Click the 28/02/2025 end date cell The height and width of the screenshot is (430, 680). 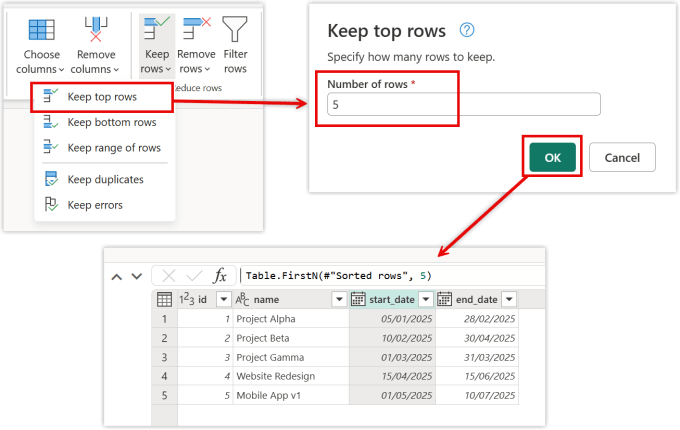pyautogui.click(x=477, y=319)
